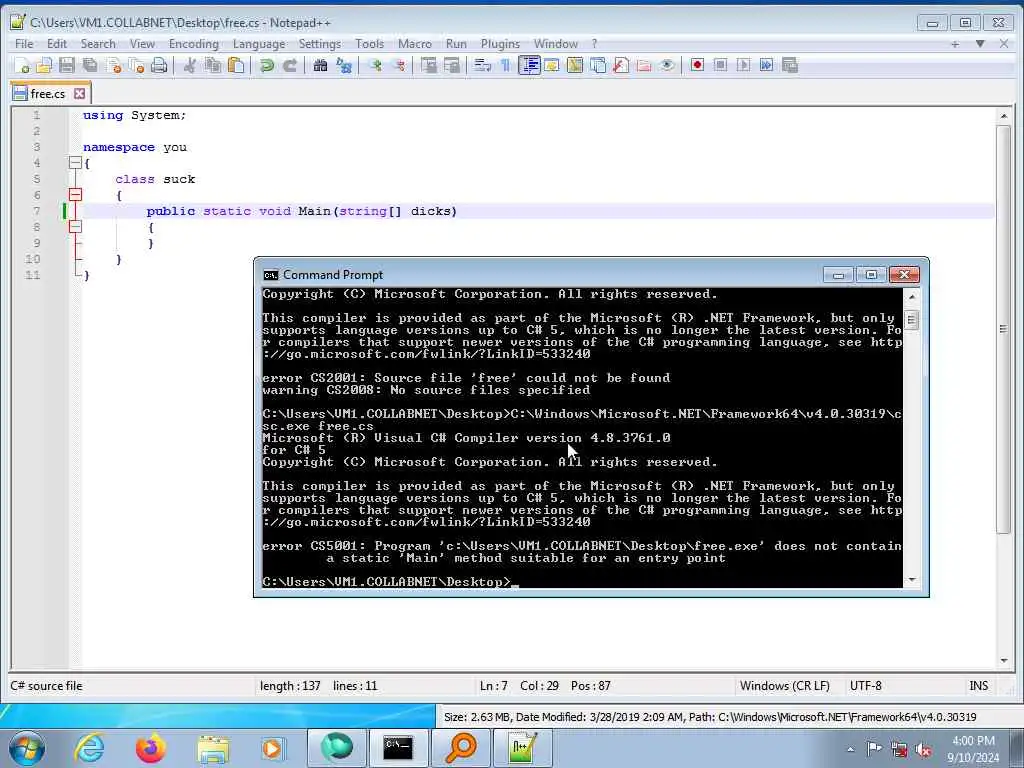Click the Zoom Out toolbar icon
Viewport: 1024px width, 768px height.
pyautogui.click(x=398, y=65)
